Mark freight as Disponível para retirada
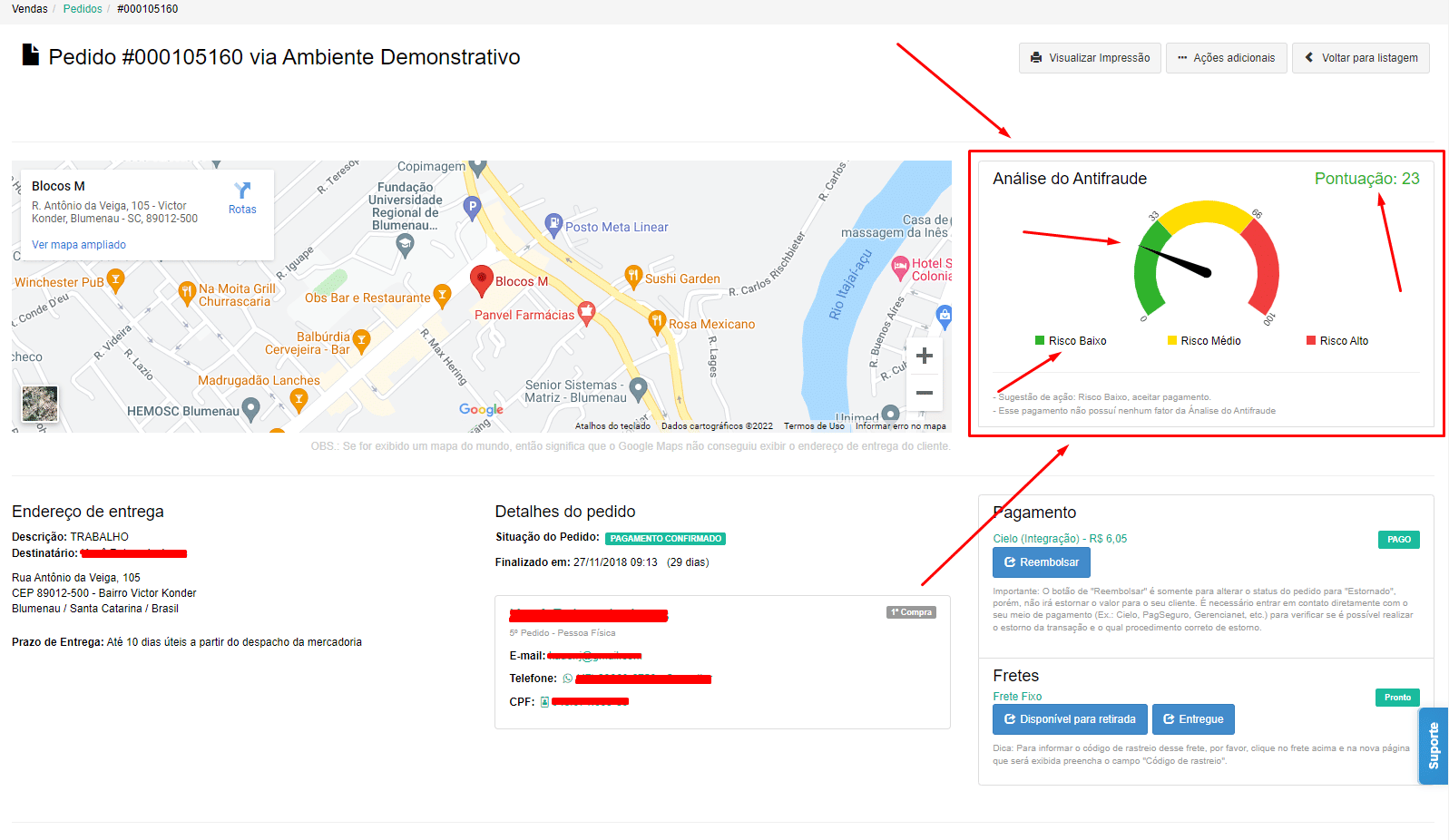 point(1070,719)
